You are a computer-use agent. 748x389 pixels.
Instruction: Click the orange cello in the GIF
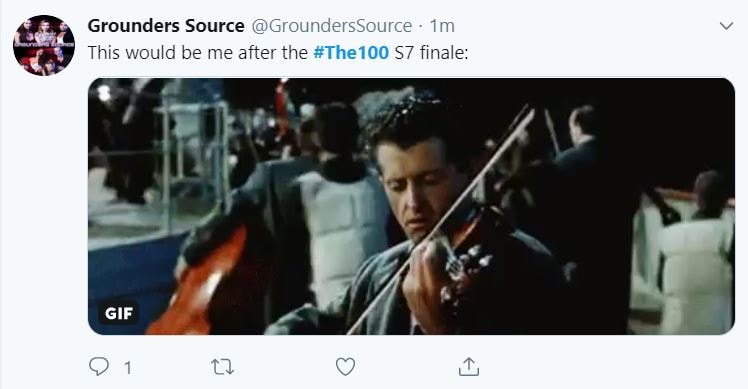[198, 284]
